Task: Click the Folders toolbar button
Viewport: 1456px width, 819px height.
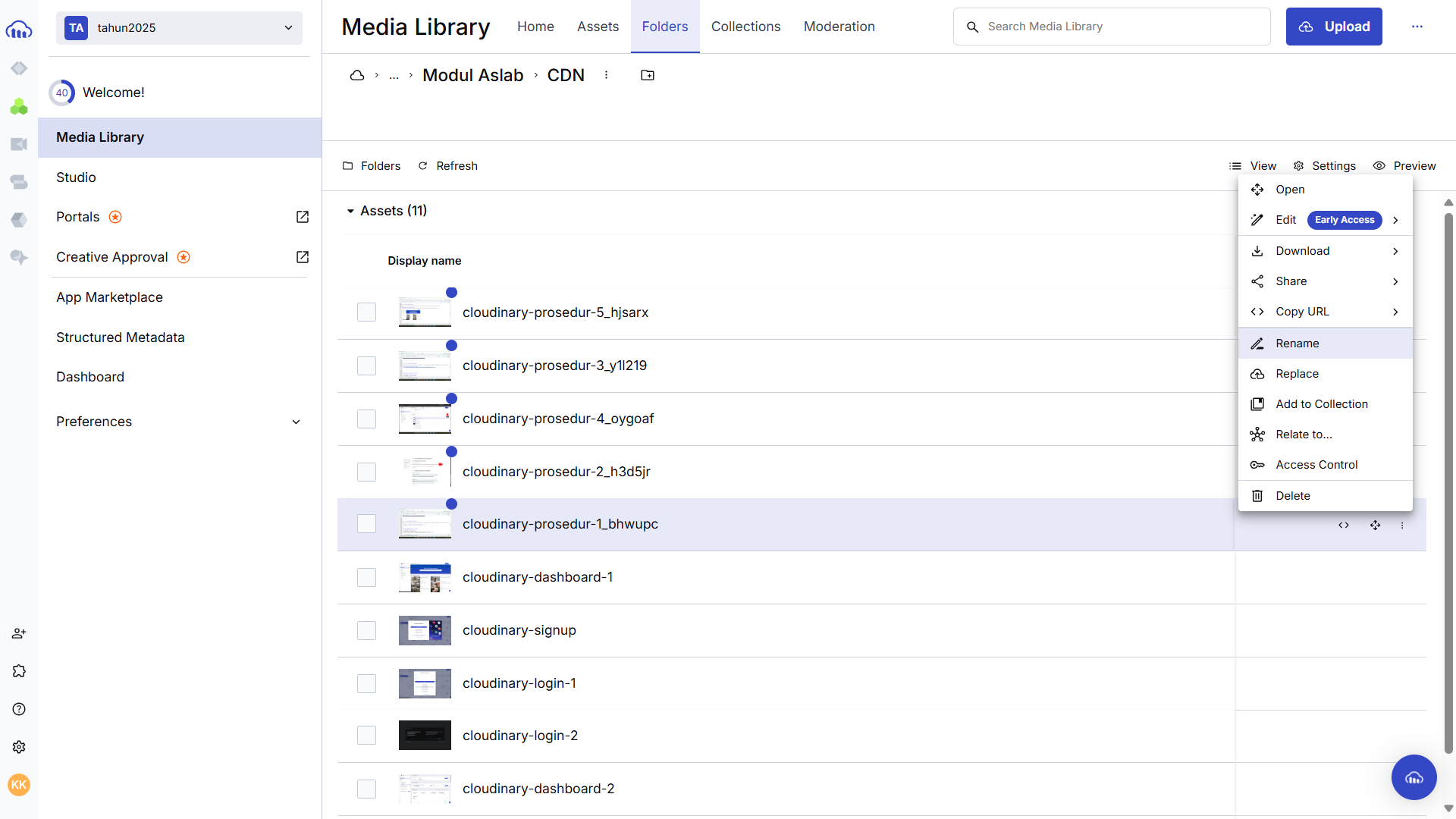Action: point(372,166)
